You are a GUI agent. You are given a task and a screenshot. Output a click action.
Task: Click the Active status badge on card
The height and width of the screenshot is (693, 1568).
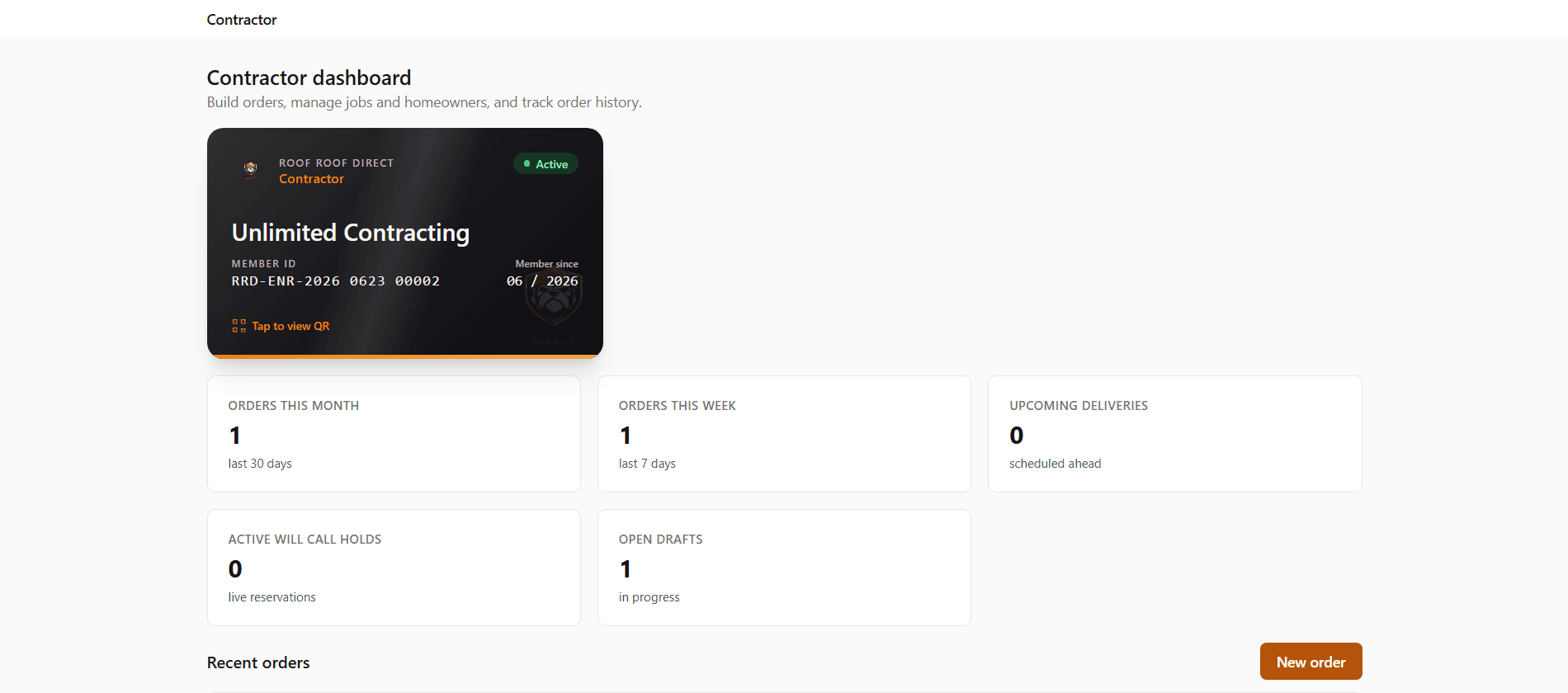[x=545, y=164]
